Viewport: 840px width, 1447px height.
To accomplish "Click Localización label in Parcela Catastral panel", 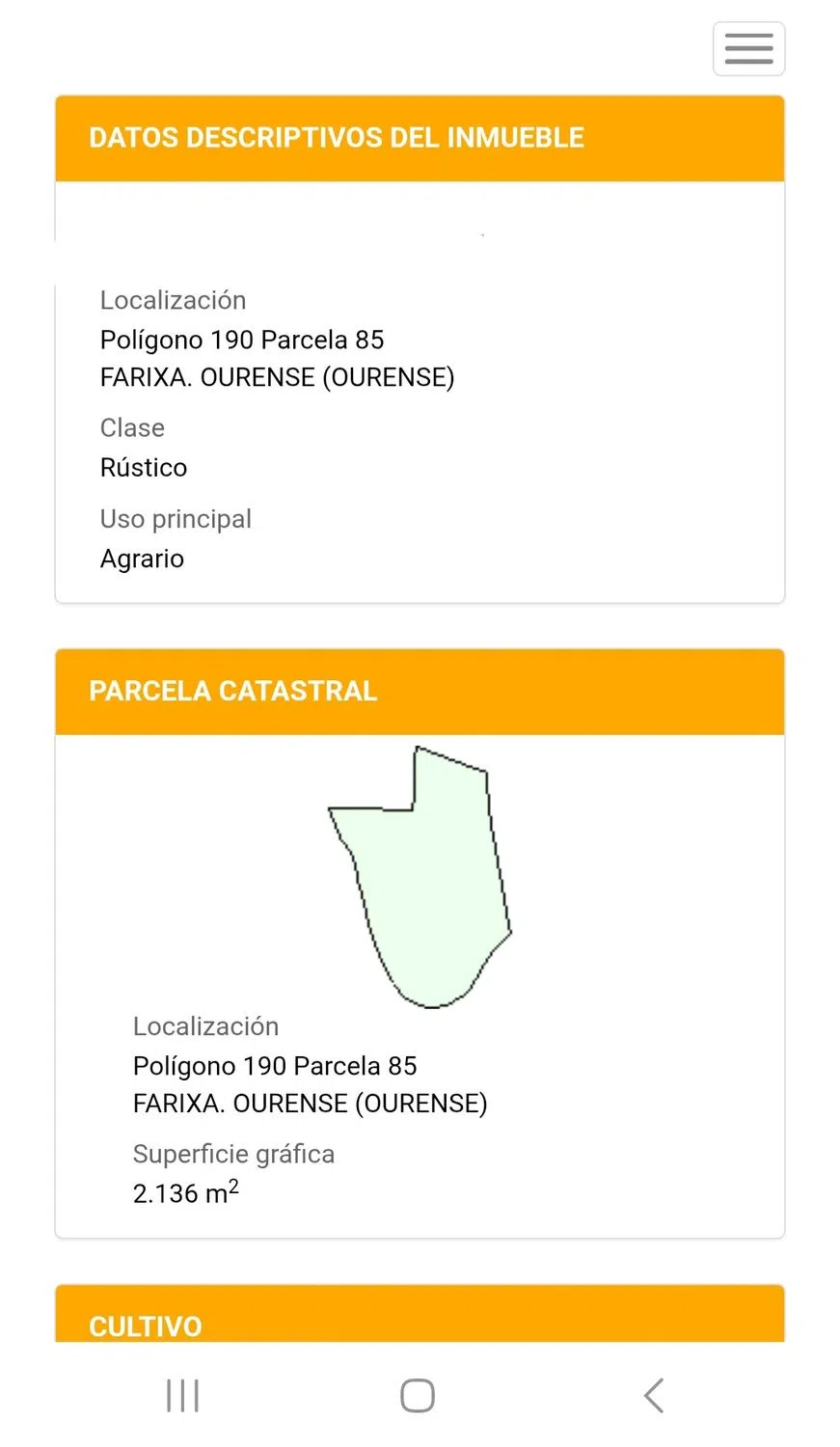I will pyautogui.click(x=205, y=1026).
